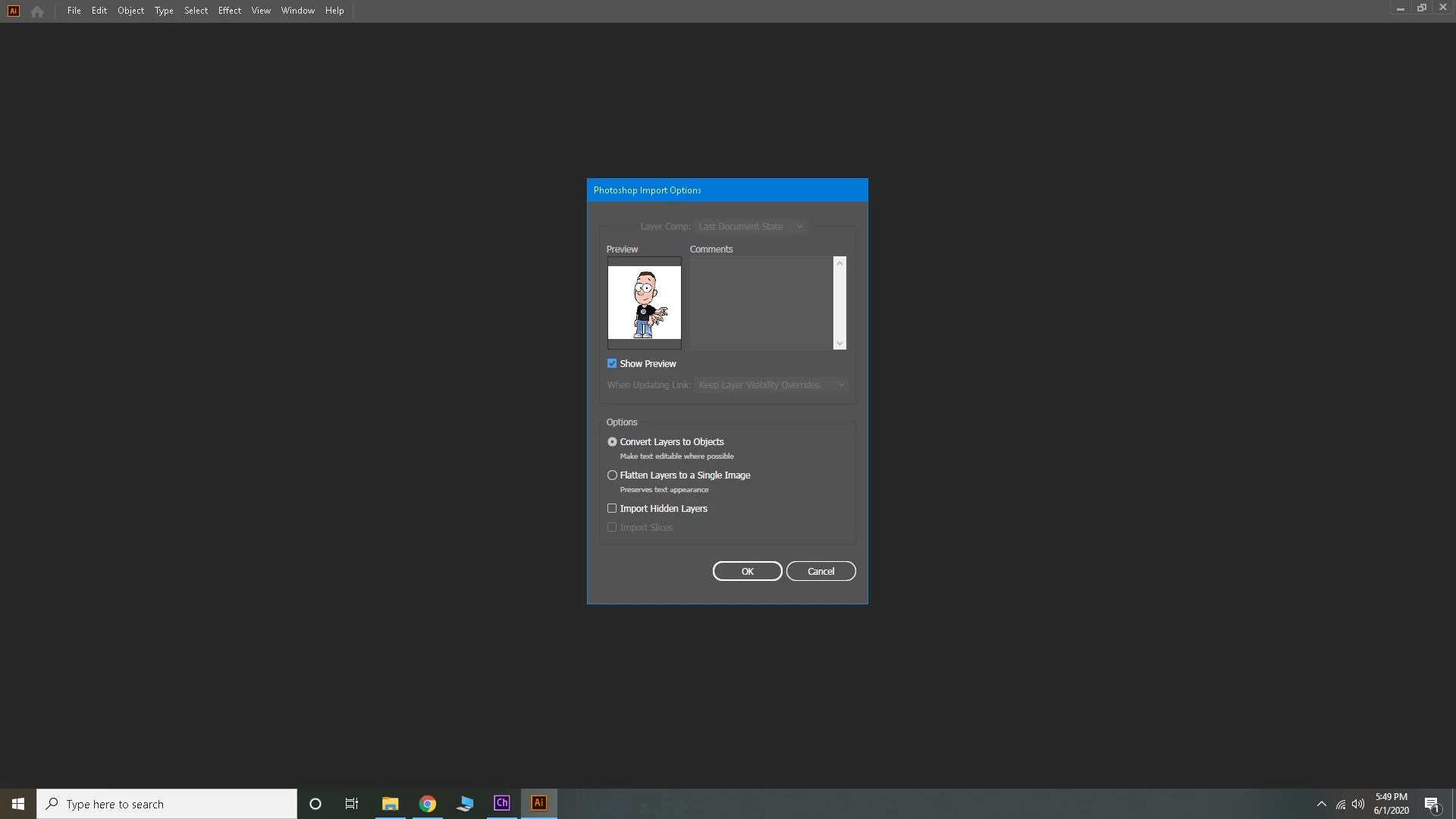Click the Comments scrollbar down arrow
The width and height of the screenshot is (1456, 819).
pos(839,344)
